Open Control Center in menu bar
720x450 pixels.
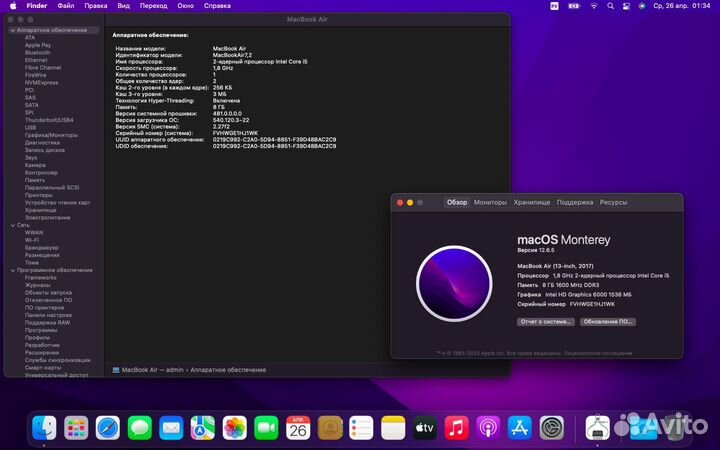click(x=626, y=6)
